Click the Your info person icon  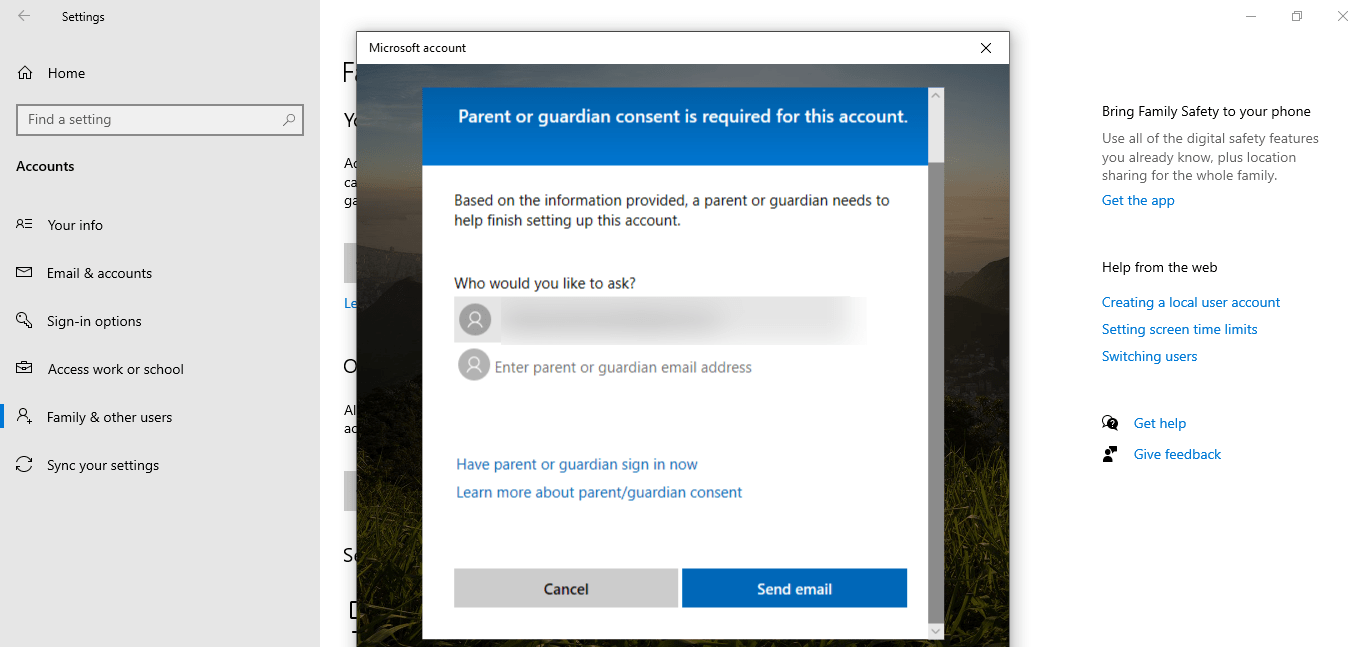click(24, 224)
